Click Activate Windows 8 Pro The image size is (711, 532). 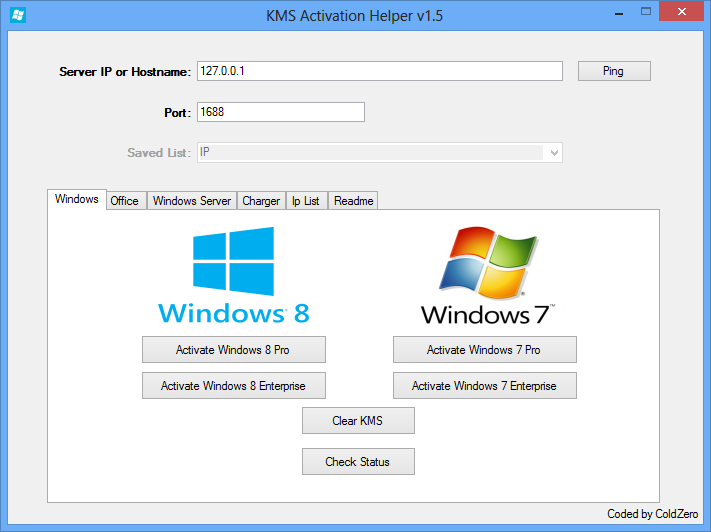pos(234,350)
